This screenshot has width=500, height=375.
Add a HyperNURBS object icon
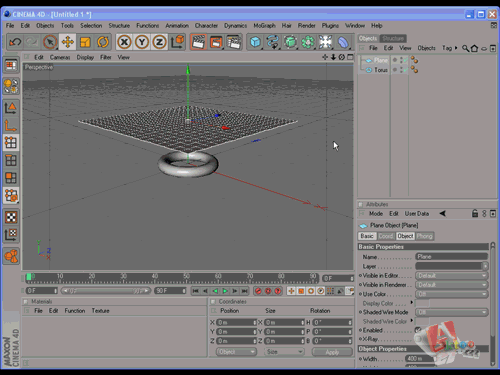pyautogui.click(x=290, y=42)
